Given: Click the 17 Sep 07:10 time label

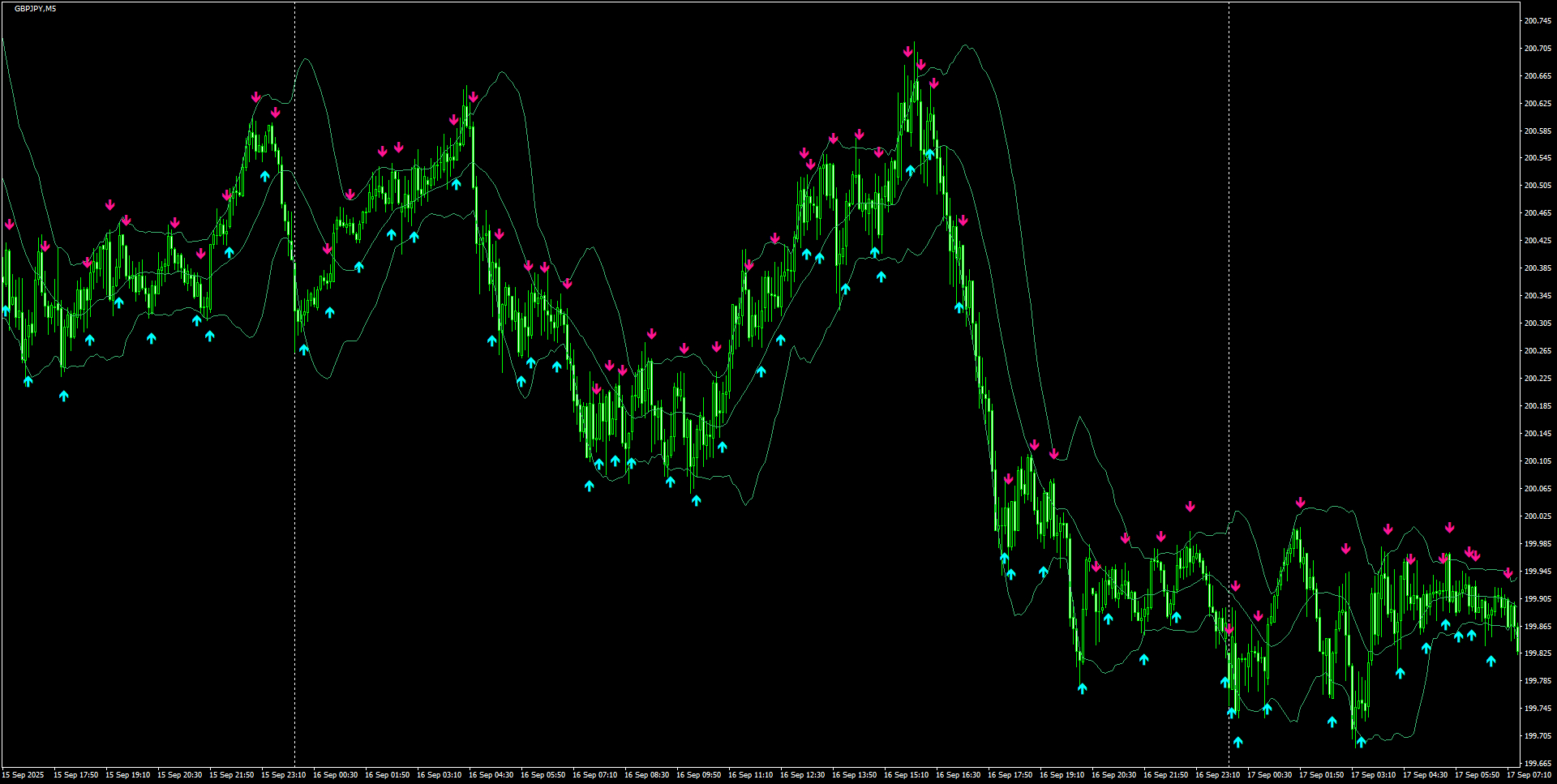Looking at the screenshot, I should pos(1529,775).
